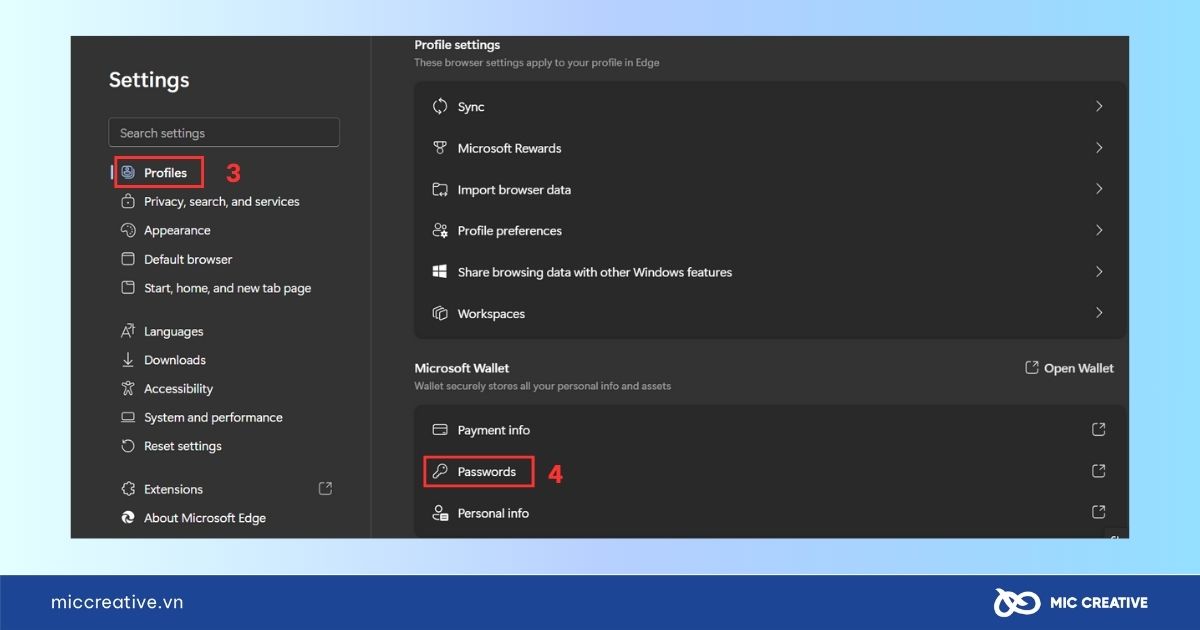Click the Open Wallet link
Viewport: 1200px width, 630px height.
click(1069, 368)
